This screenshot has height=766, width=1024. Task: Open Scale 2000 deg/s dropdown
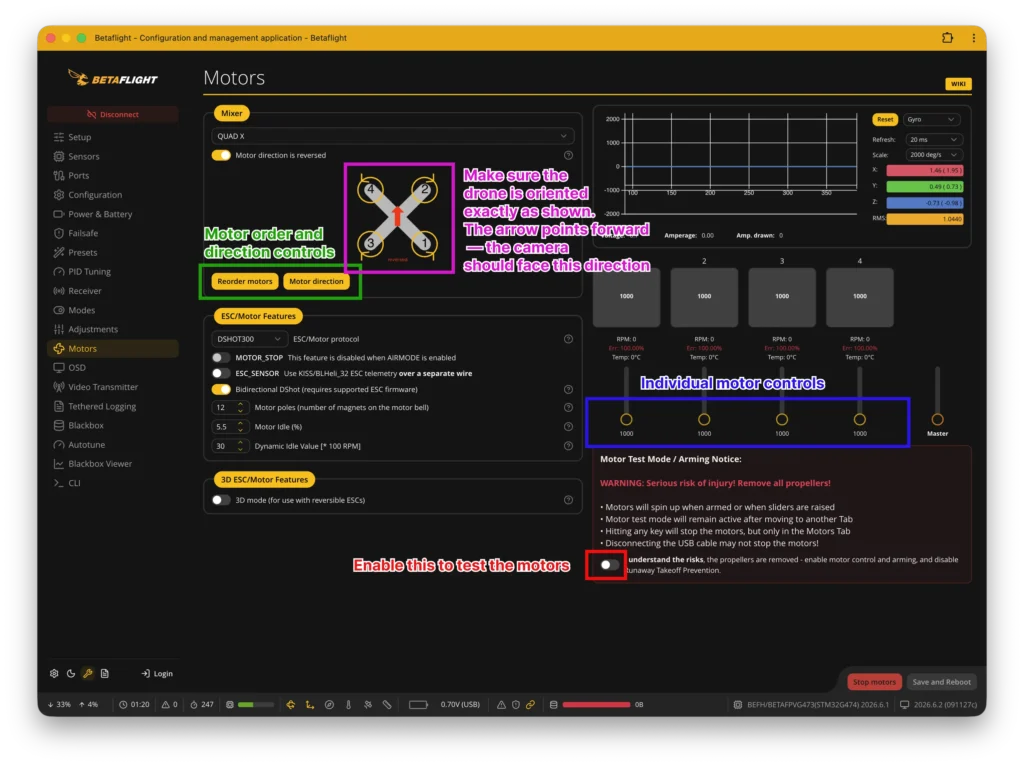[x=932, y=155]
